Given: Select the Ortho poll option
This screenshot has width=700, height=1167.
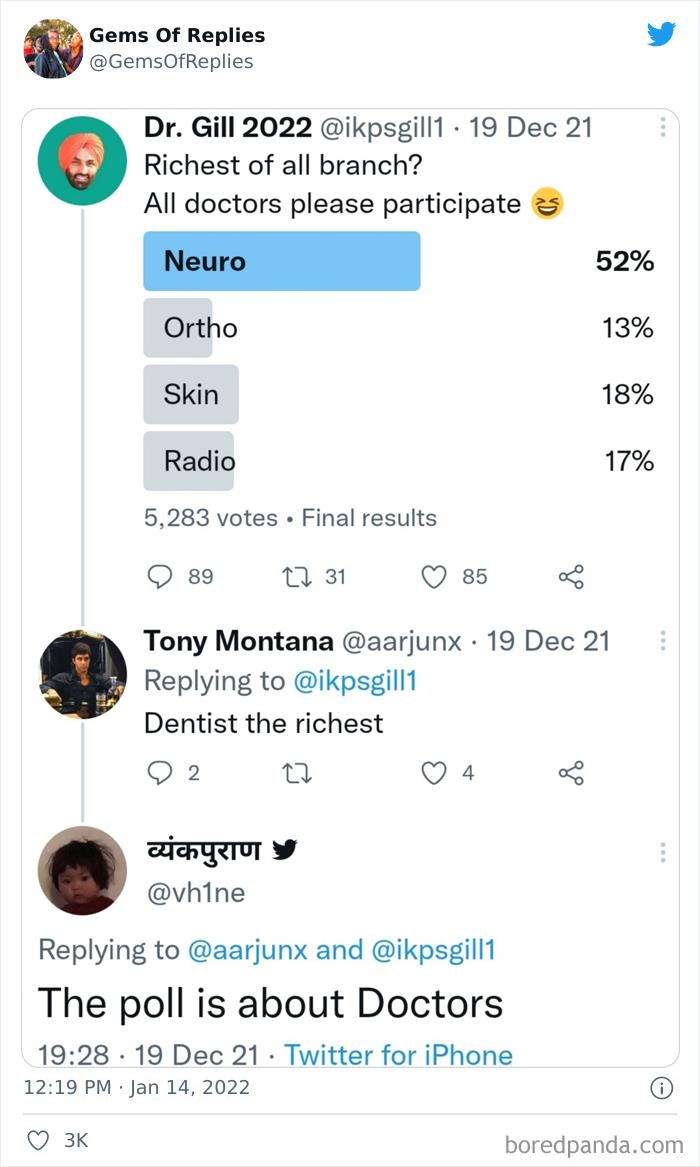Looking at the screenshot, I should click(x=200, y=328).
